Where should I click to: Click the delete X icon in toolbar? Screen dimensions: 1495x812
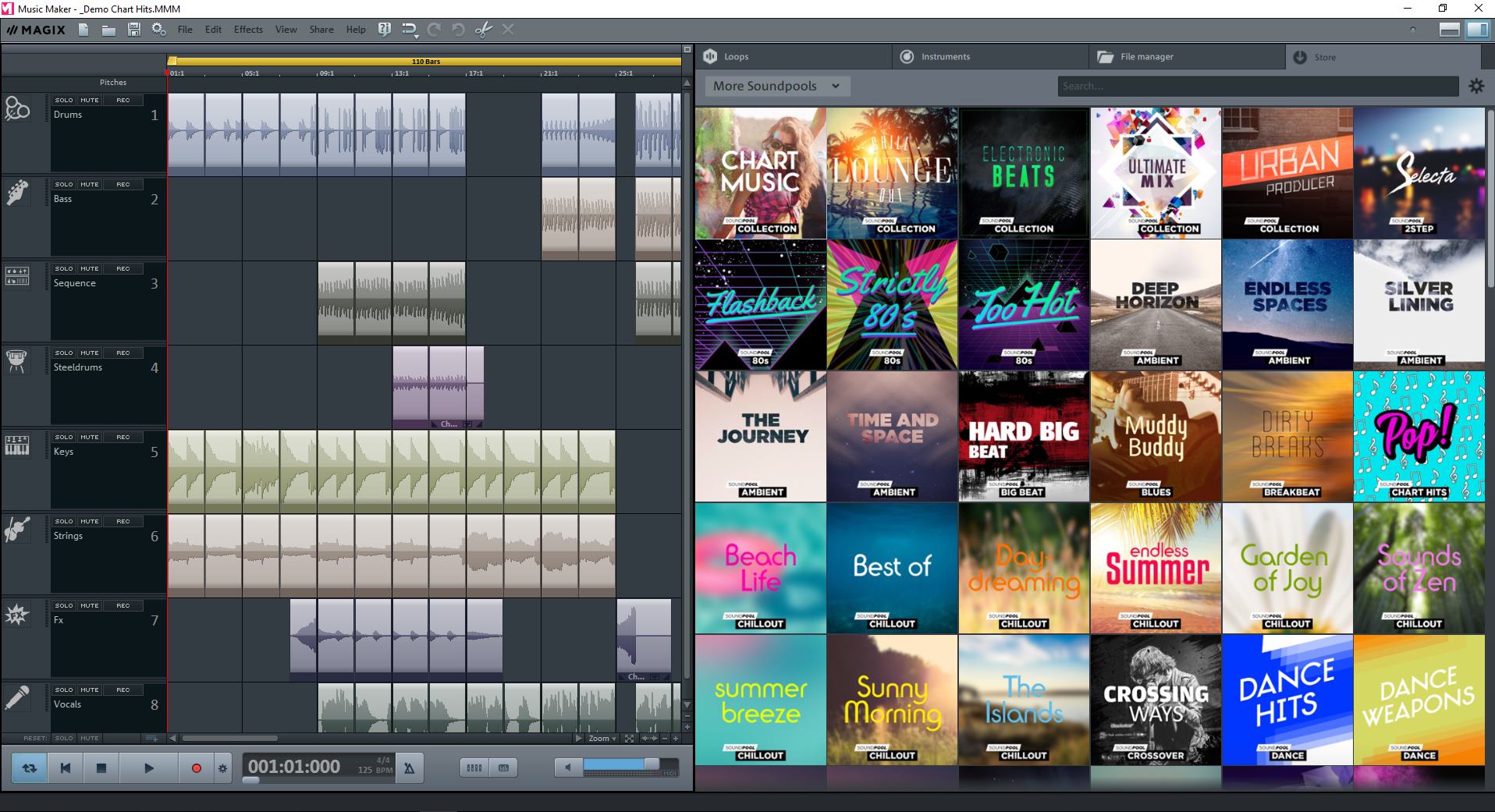click(508, 30)
